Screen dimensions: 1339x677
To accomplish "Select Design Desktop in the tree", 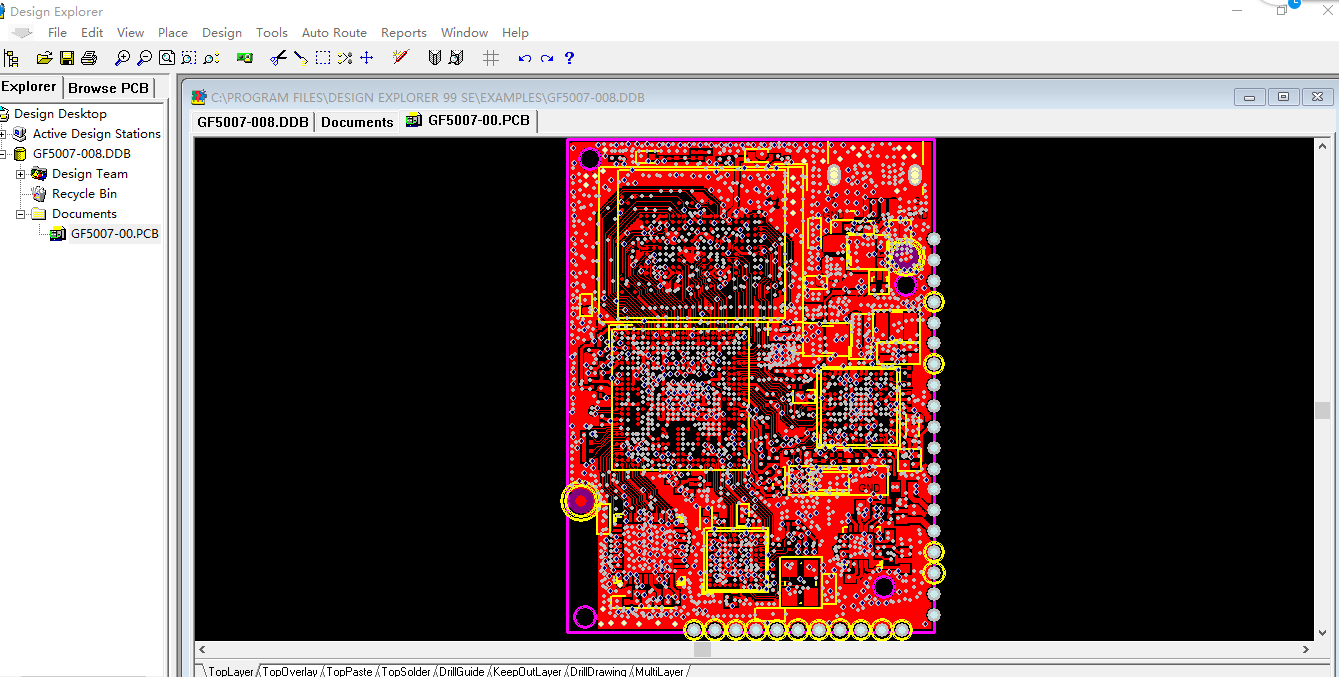I will (x=60, y=114).
